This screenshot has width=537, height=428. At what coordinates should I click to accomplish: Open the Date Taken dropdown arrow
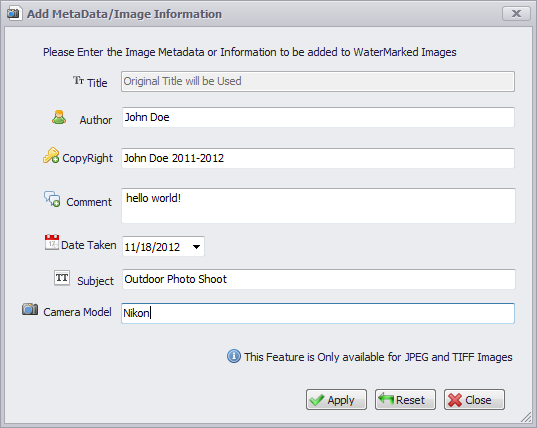coord(196,247)
